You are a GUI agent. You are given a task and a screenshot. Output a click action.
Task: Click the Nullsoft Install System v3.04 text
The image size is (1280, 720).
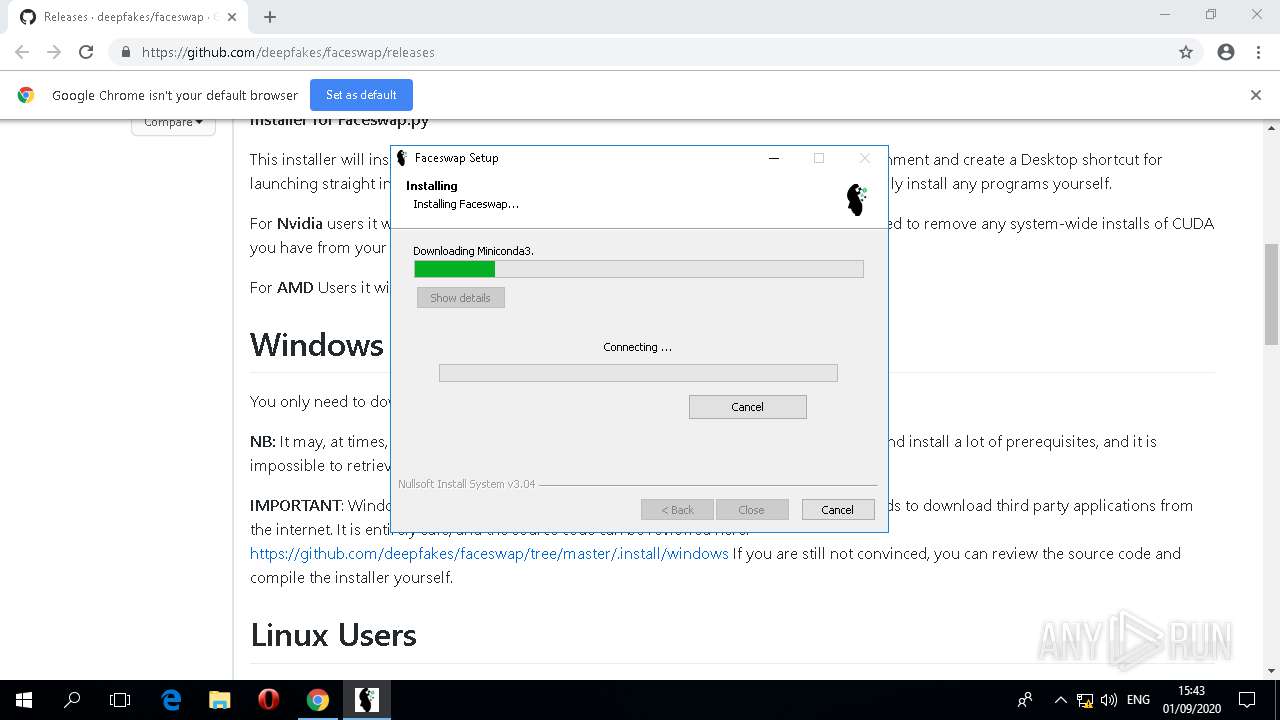[x=466, y=484]
